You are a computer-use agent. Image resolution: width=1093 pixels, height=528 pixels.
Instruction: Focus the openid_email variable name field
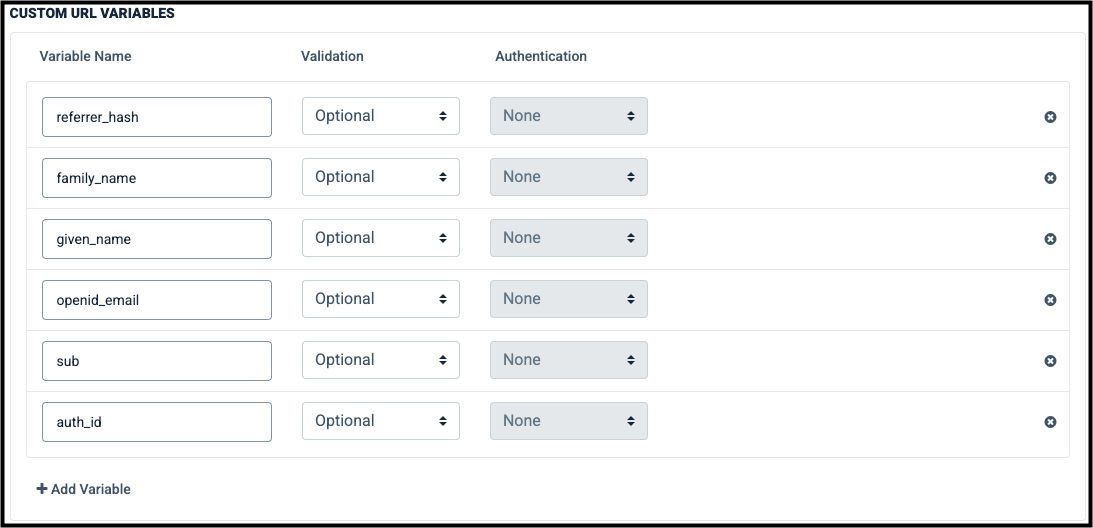(x=157, y=300)
